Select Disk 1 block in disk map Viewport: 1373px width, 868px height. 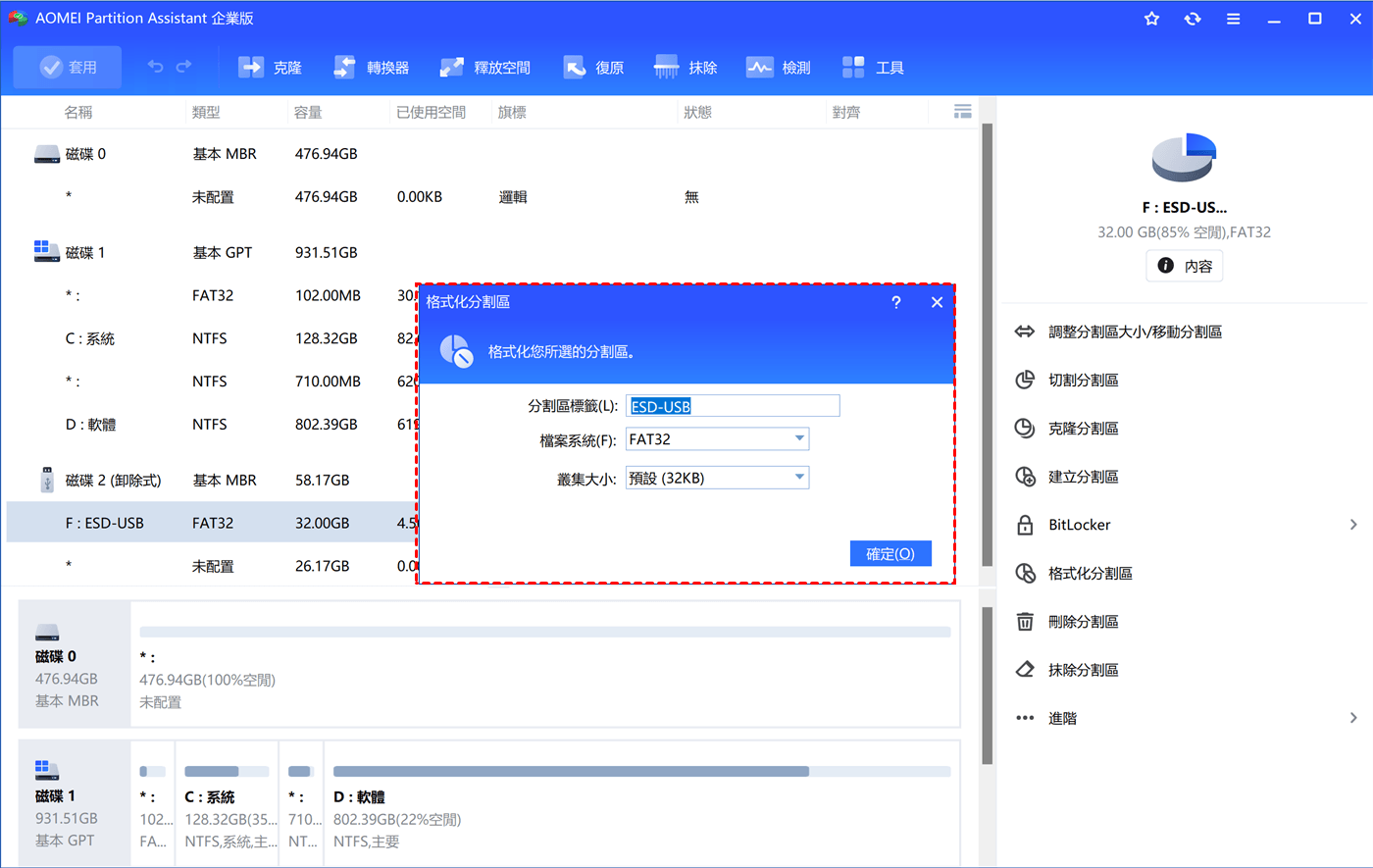pyautogui.click(x=75, y=804)
